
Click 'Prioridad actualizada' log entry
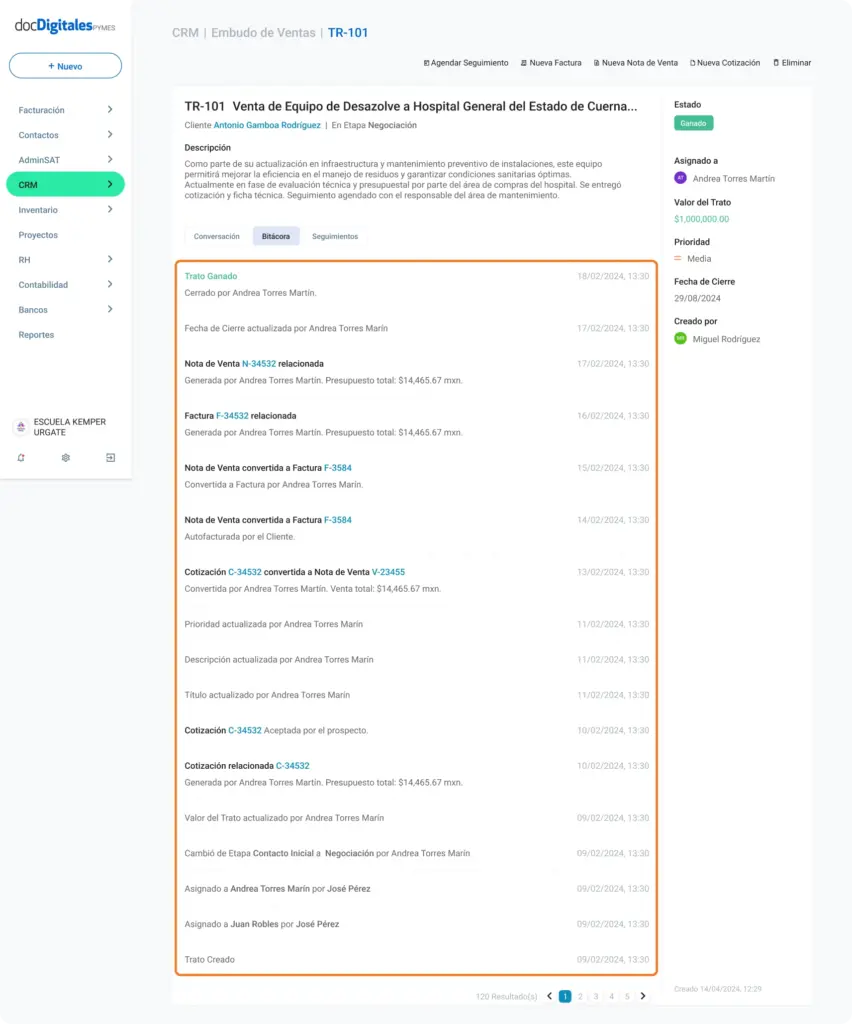(x=417, y=624)
